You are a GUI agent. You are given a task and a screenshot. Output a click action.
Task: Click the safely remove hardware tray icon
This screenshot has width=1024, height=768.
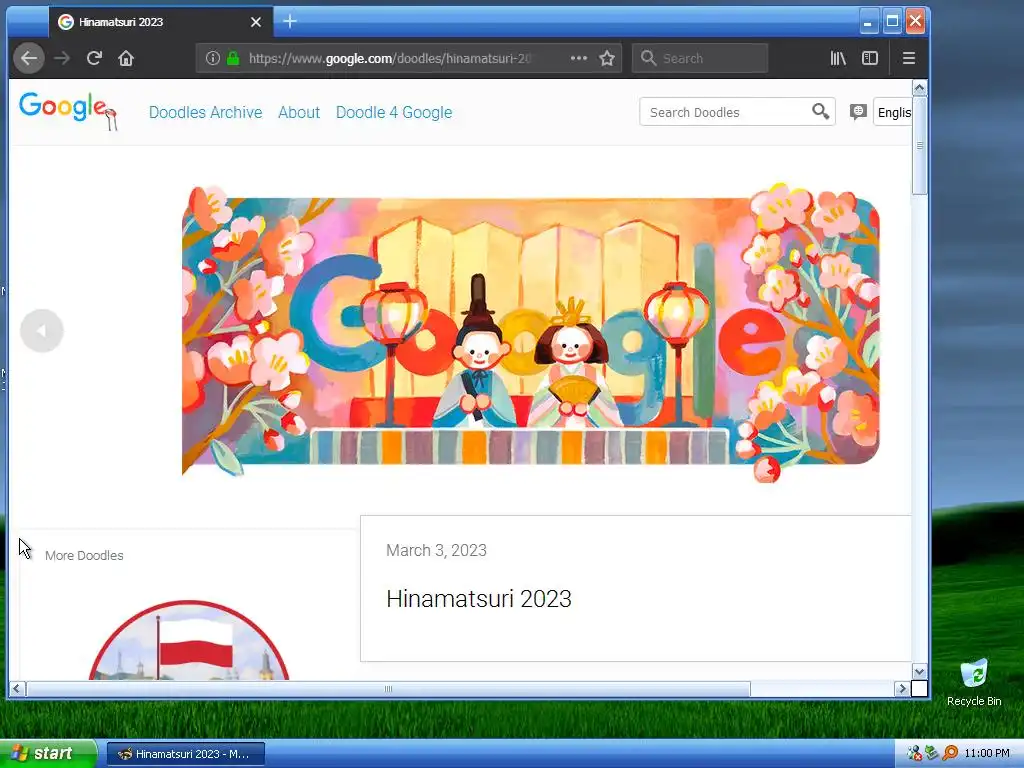point(932,754)
